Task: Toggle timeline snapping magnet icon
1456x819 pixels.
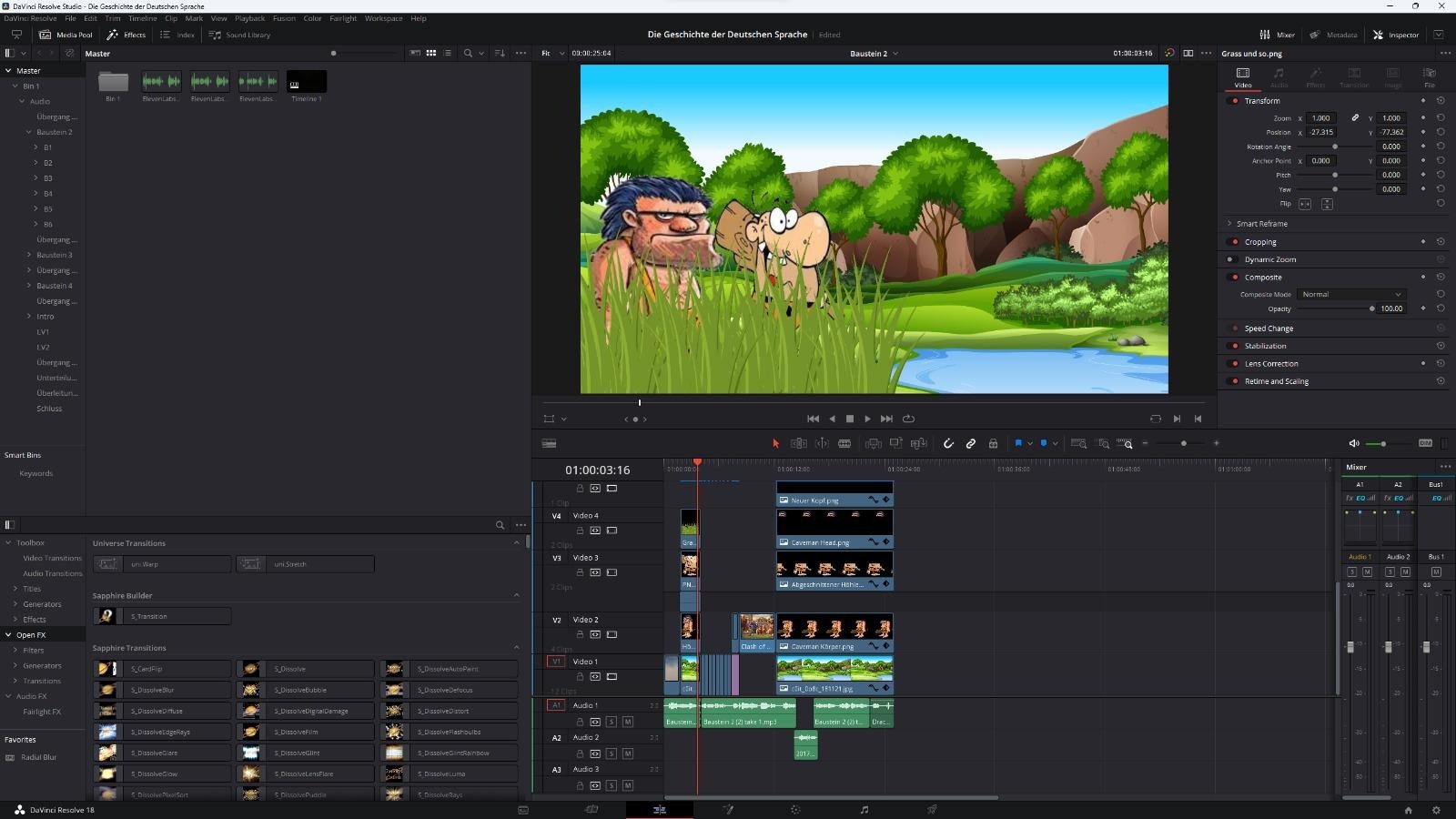Action: click(x=948, y=443)
